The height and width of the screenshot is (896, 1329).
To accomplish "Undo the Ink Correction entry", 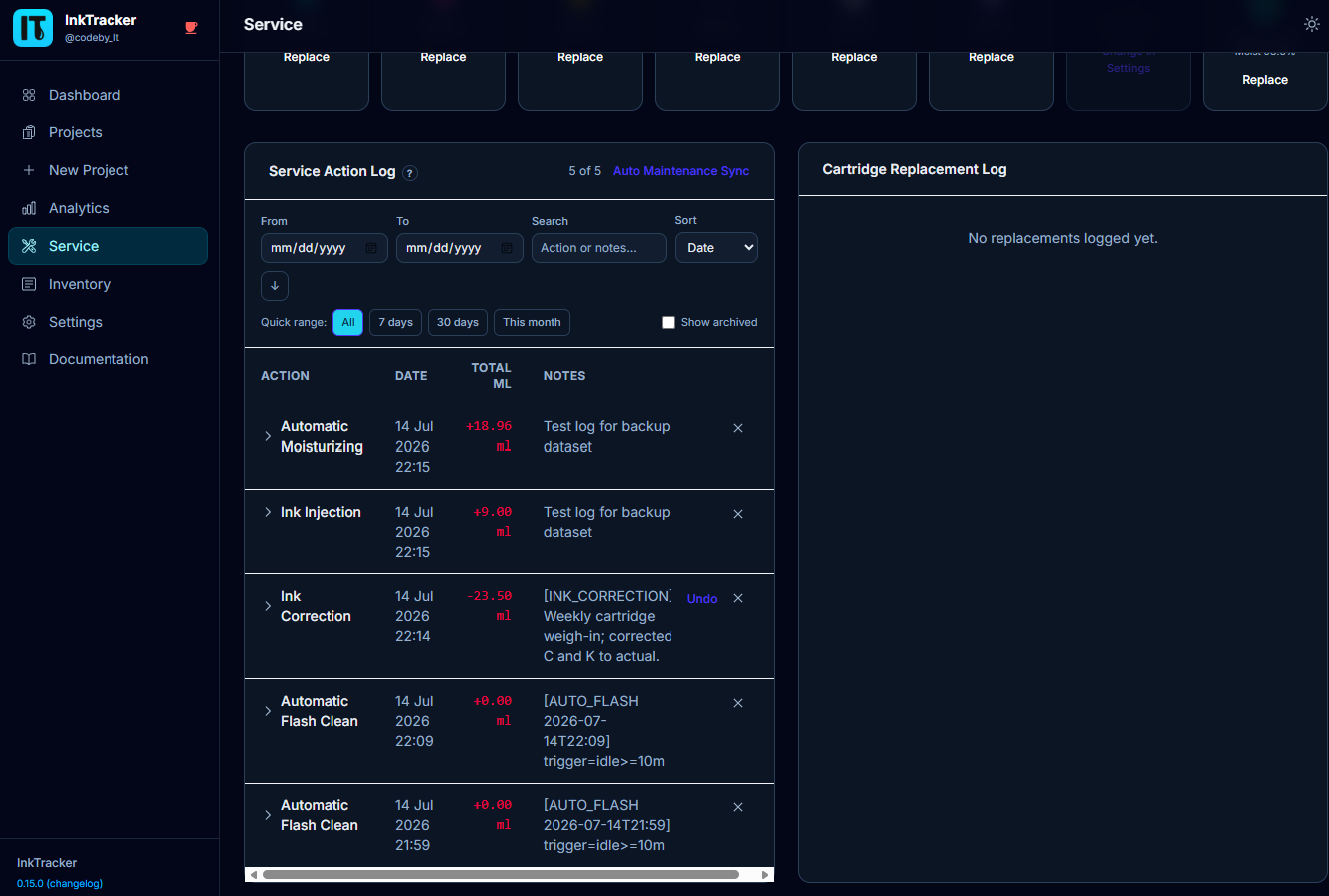I will tap(702, 599).
